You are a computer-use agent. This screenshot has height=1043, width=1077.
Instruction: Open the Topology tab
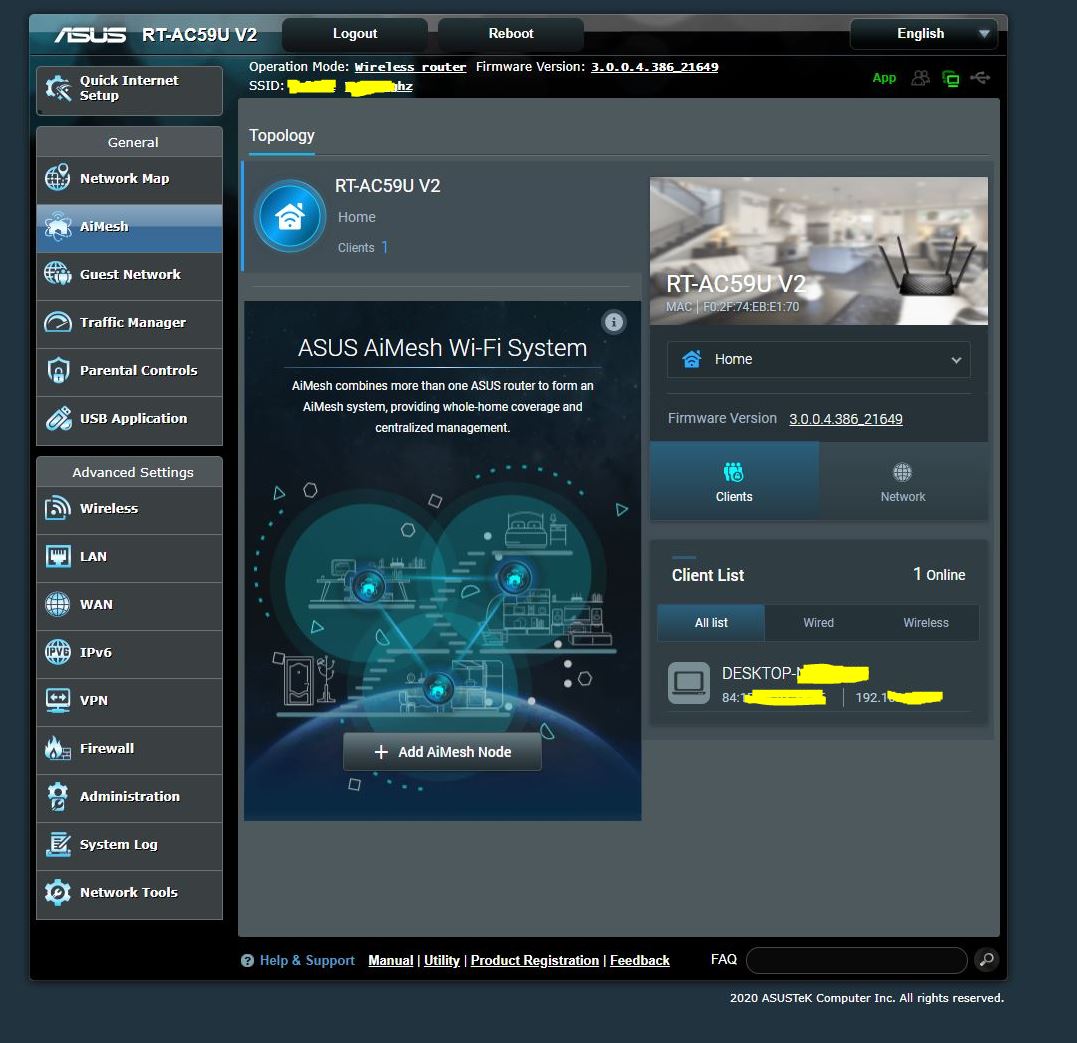(282, 135)
